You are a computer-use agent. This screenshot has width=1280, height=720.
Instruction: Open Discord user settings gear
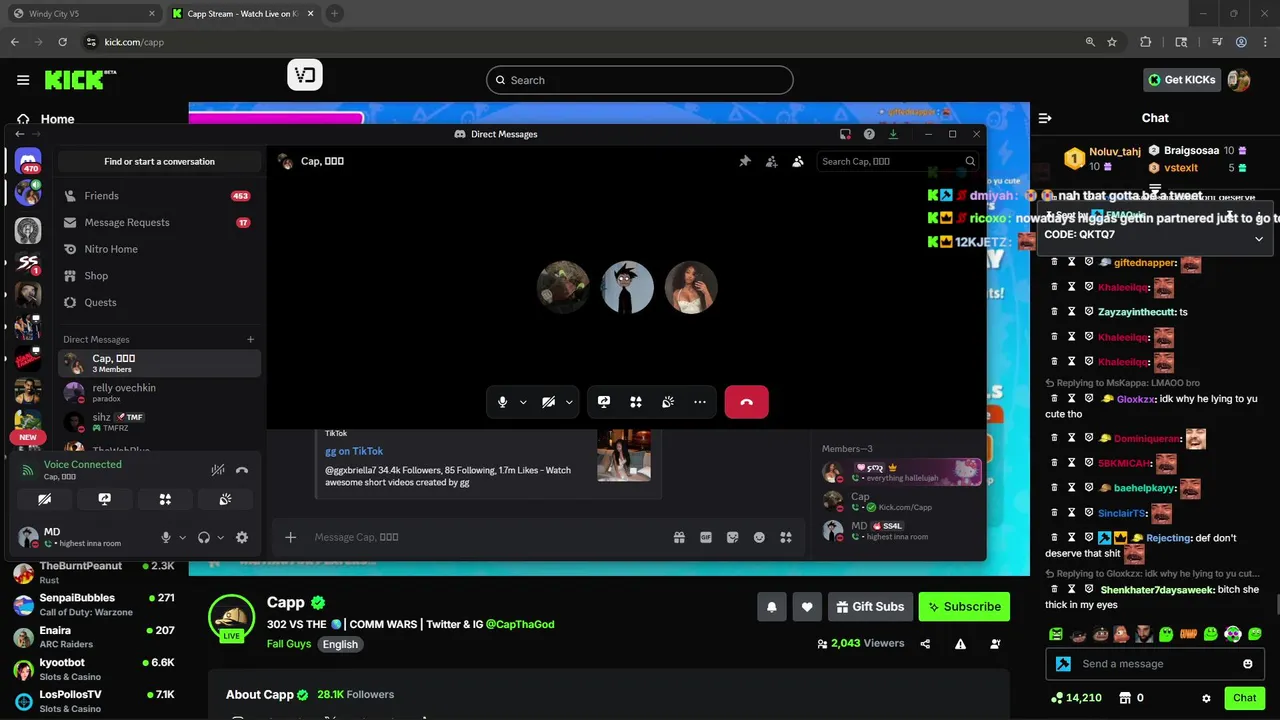[x=242, y=537]
